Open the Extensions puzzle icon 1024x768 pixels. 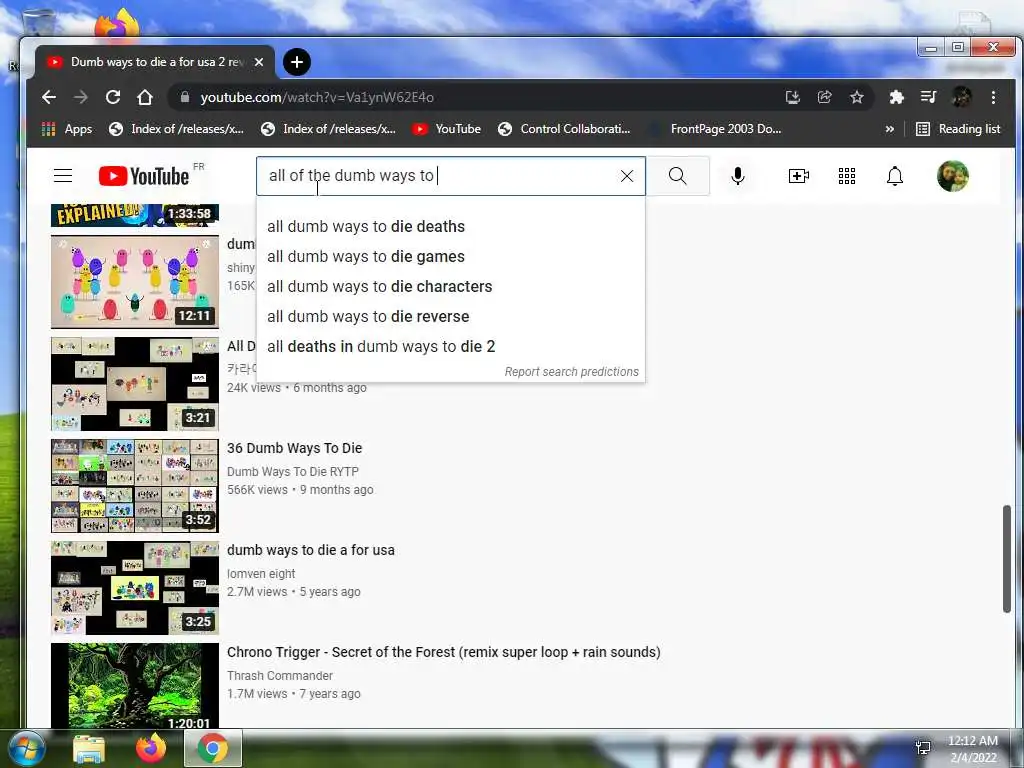tap(897, 97)
